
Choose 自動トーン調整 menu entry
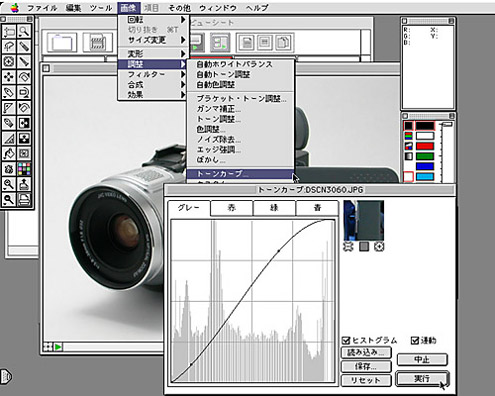pos(240,75)
